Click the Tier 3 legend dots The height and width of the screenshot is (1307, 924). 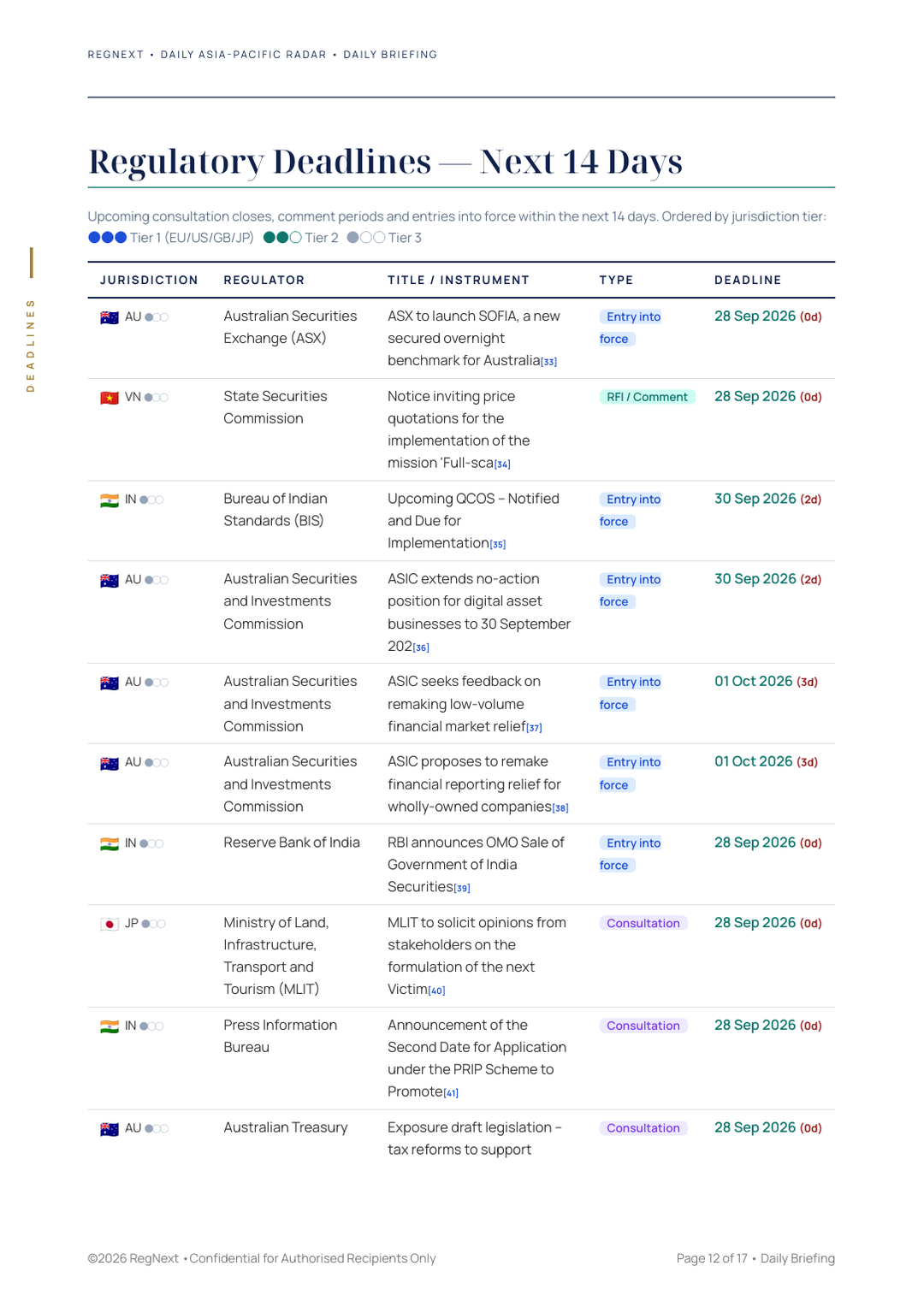click(366, 238)
